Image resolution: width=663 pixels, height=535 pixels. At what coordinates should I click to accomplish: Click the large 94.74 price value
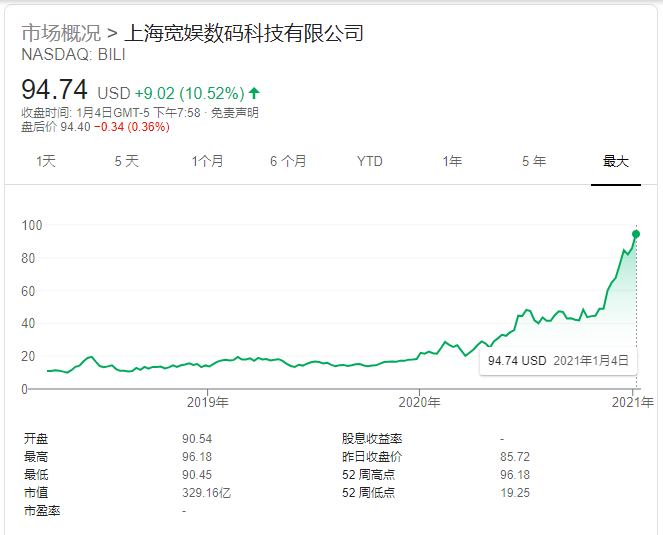(55, 90)
